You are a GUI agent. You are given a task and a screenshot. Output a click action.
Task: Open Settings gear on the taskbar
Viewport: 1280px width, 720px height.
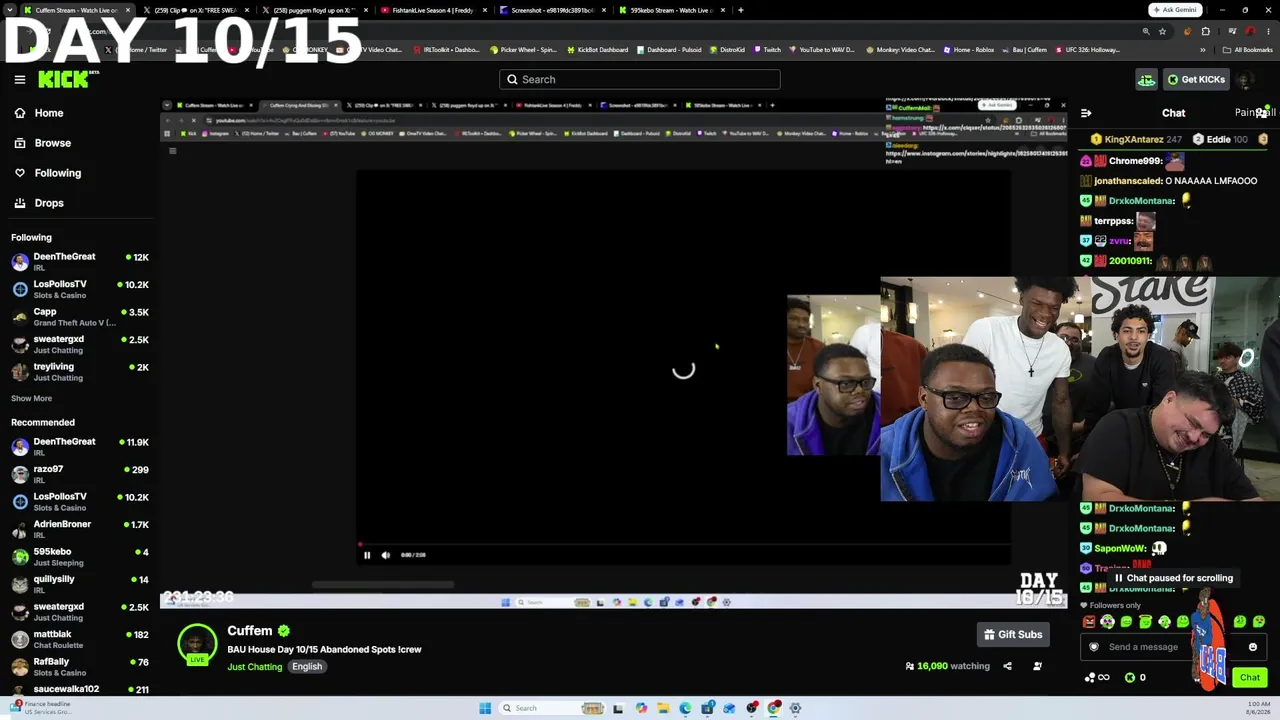796,708
